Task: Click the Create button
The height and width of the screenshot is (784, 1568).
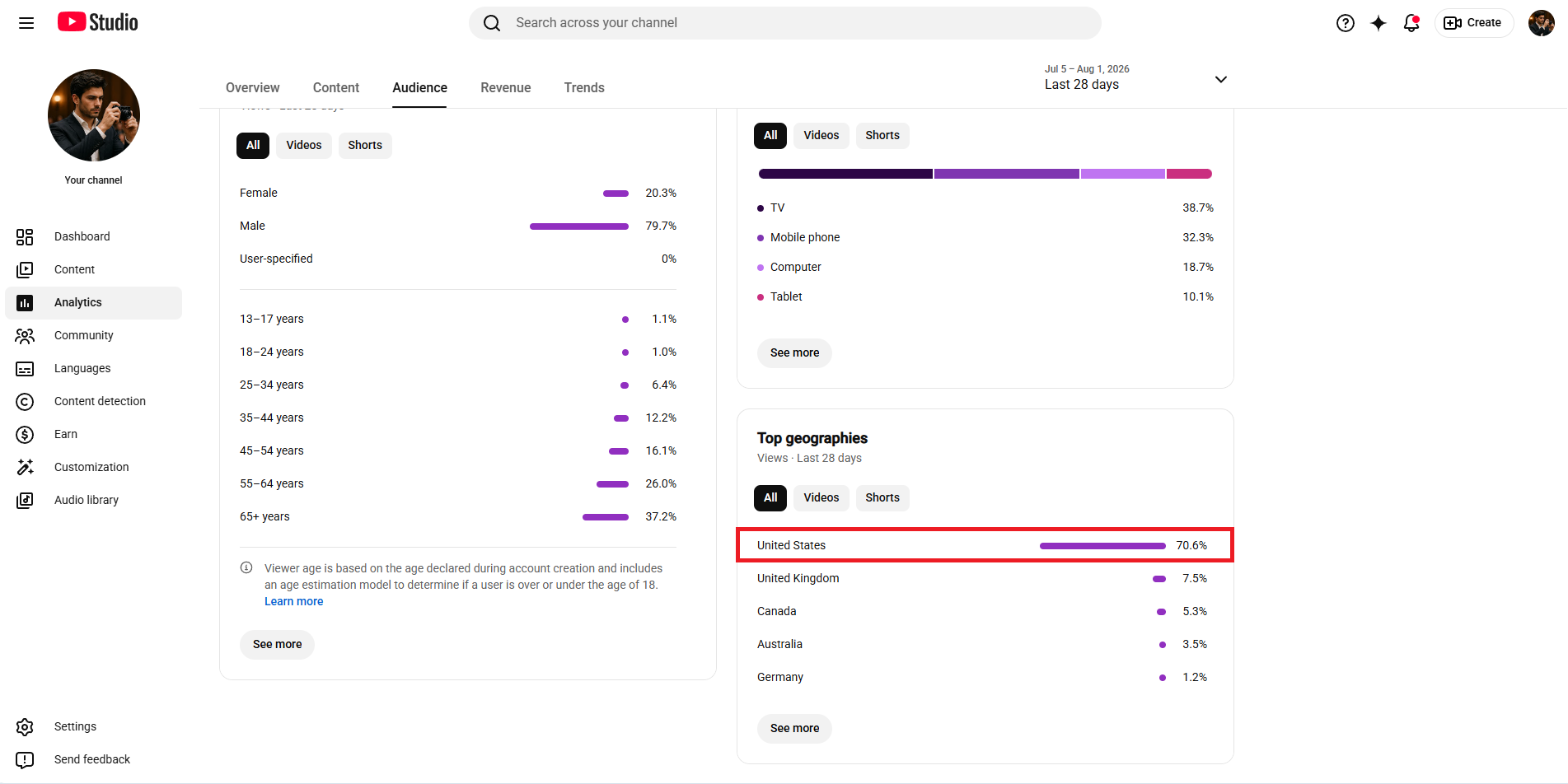Action: (x=1474, y=23)
